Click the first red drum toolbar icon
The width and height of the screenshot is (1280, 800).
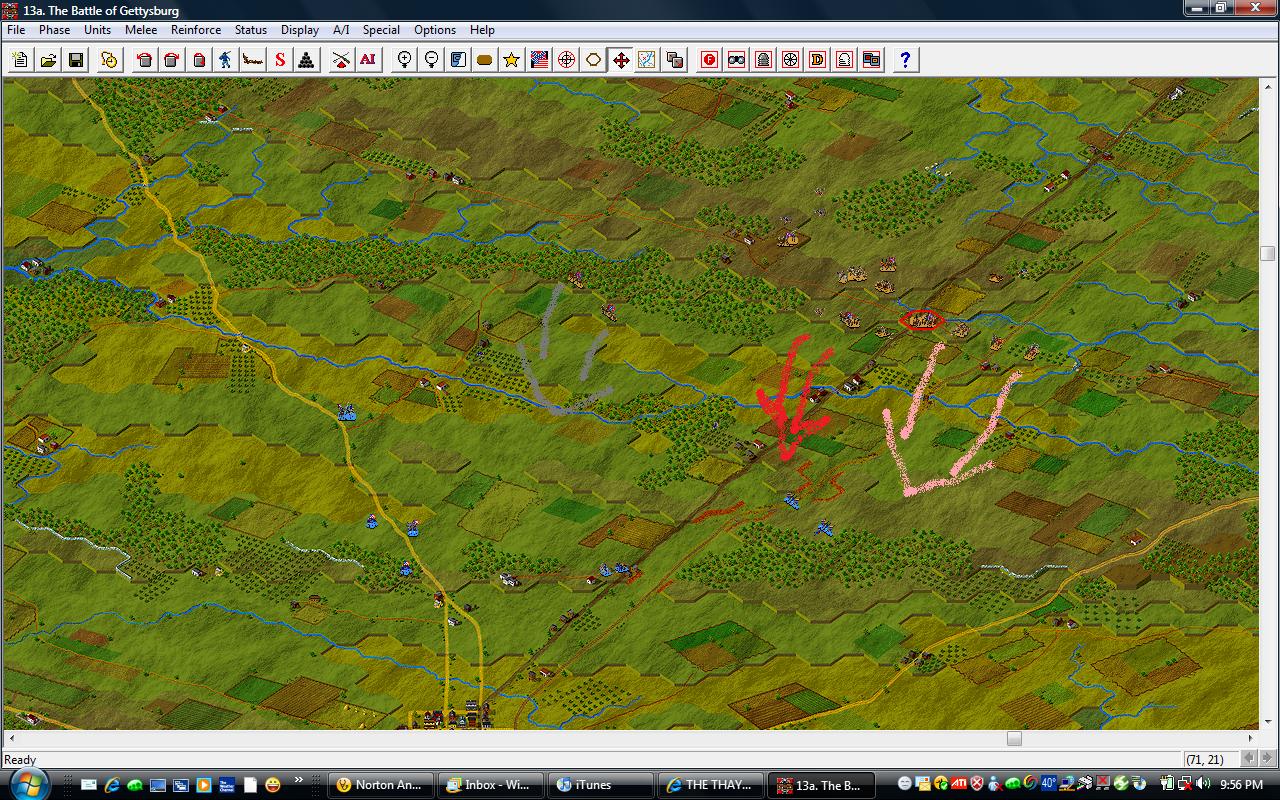145,60
